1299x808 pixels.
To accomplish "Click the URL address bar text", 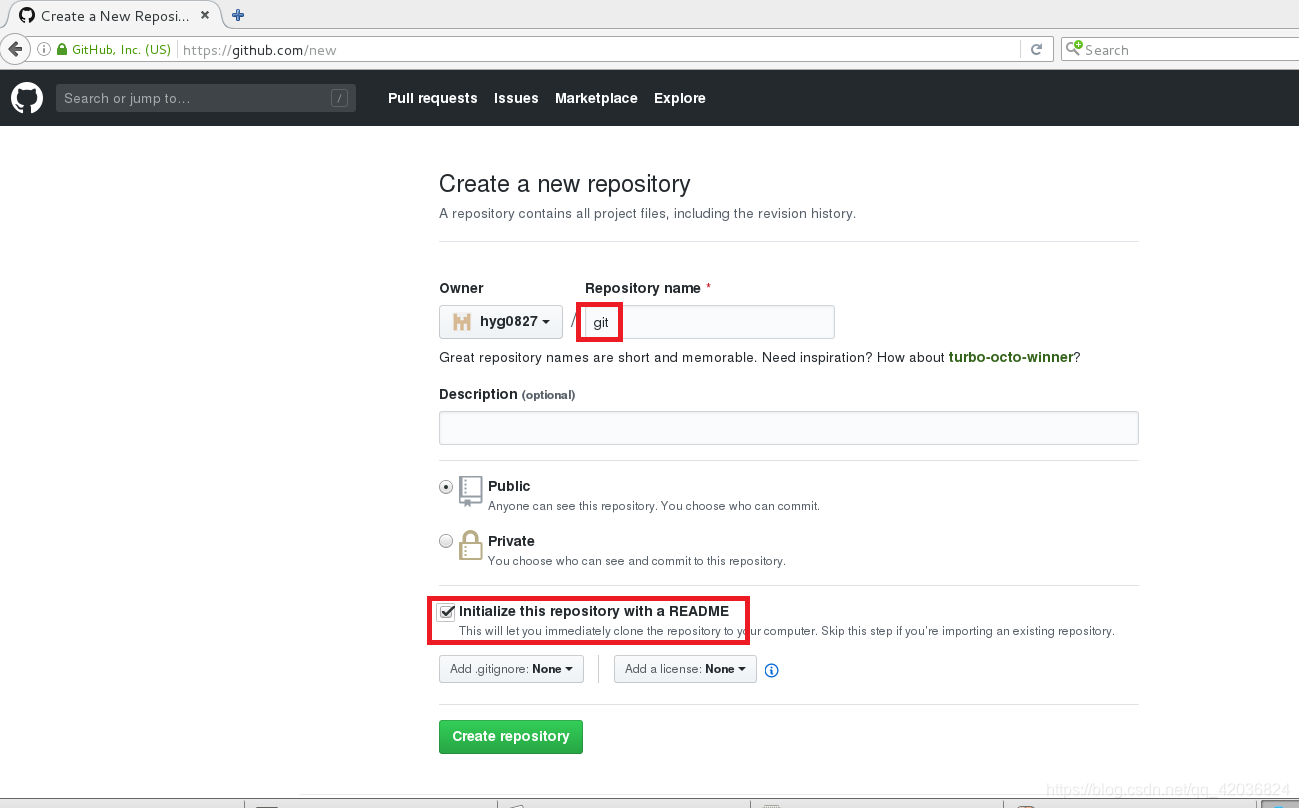I will (x=260, y=50).
